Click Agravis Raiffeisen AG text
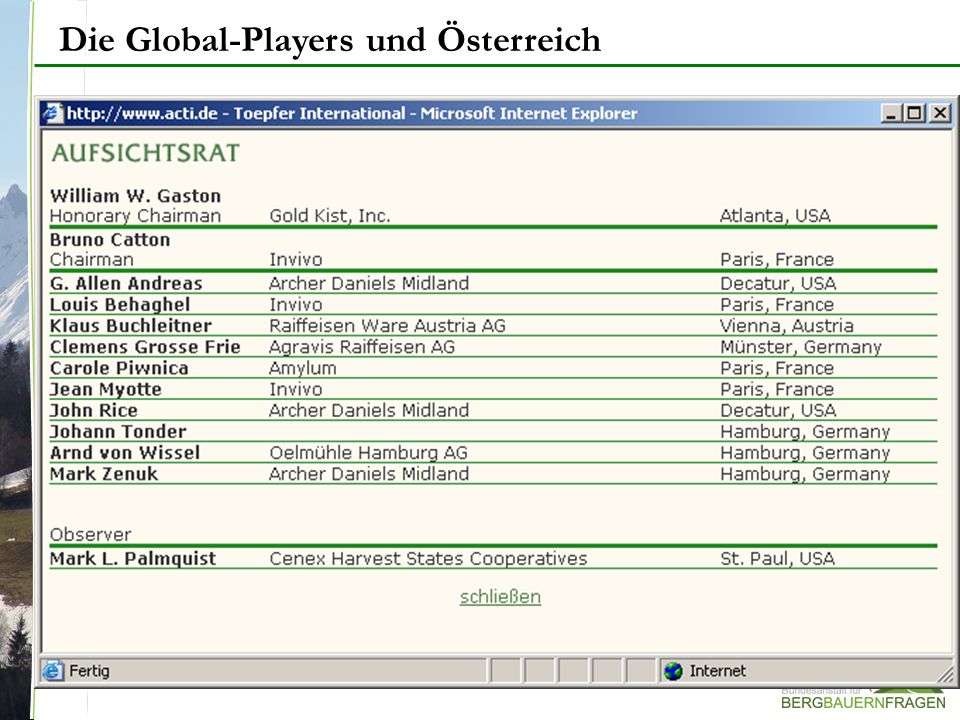 [362, 347]
